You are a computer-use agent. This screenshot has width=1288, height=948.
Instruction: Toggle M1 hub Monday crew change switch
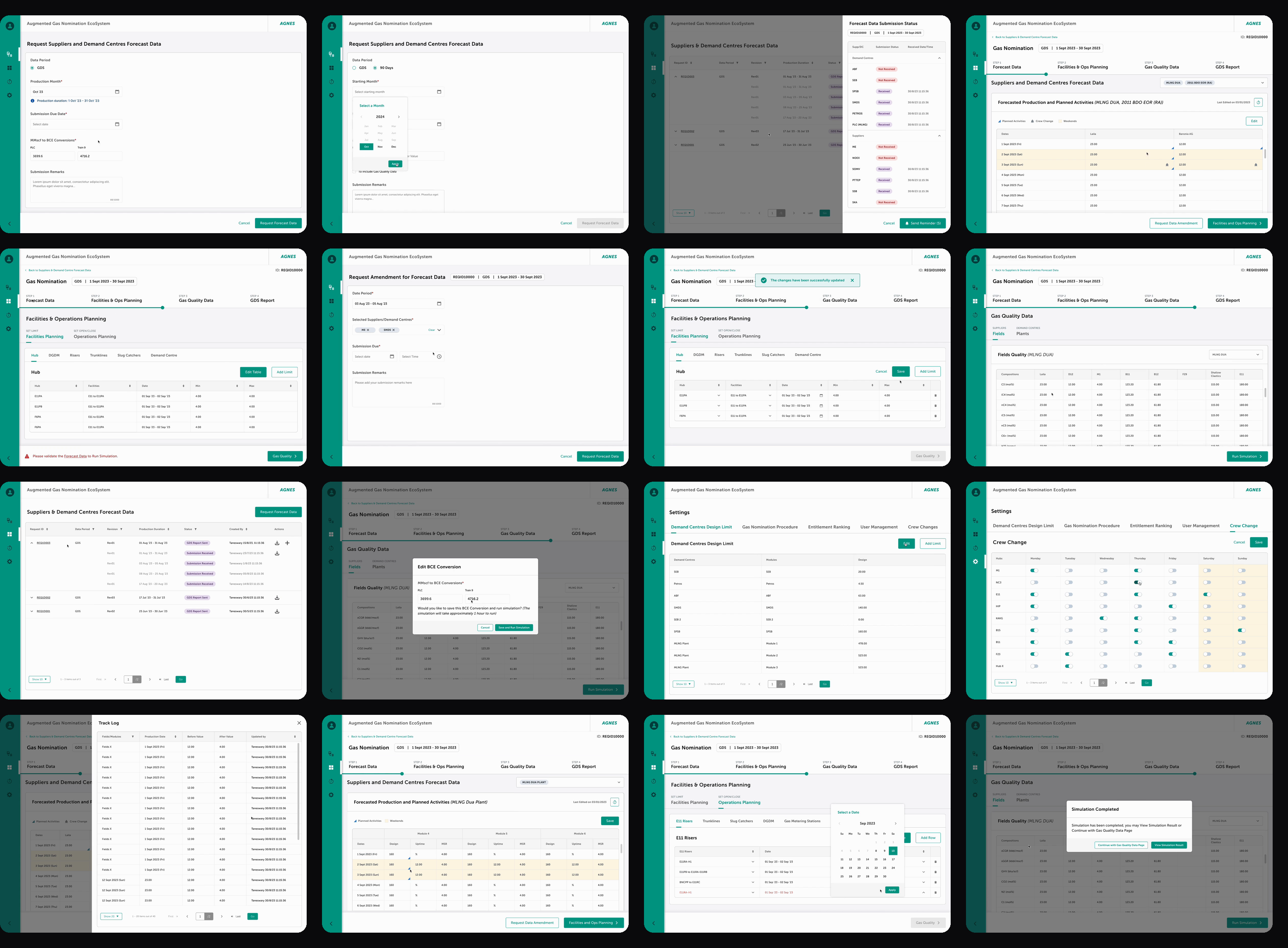pos(1034,570)
